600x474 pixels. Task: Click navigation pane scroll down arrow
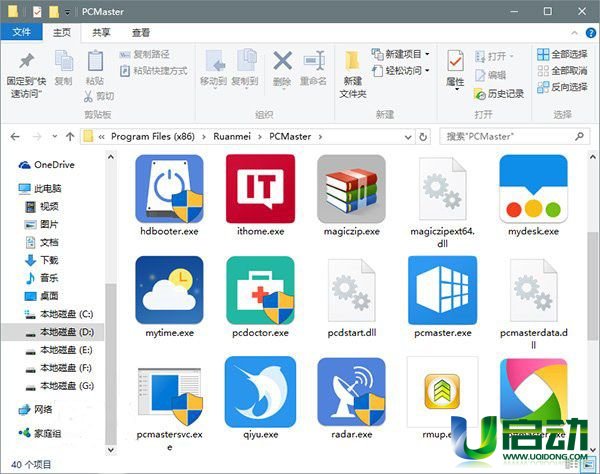(x=111, y=450)
